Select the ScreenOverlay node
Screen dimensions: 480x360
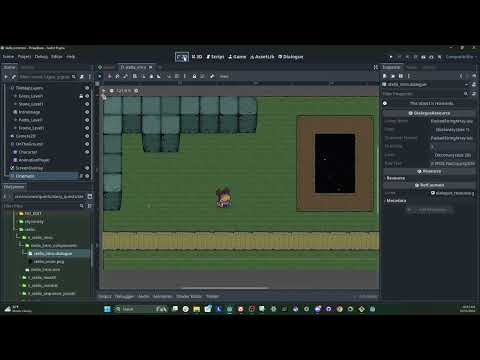29,168
